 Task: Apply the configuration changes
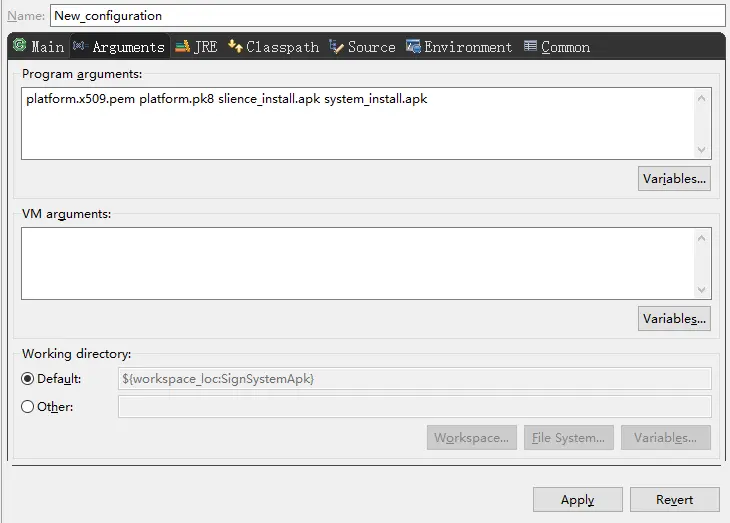578,500
